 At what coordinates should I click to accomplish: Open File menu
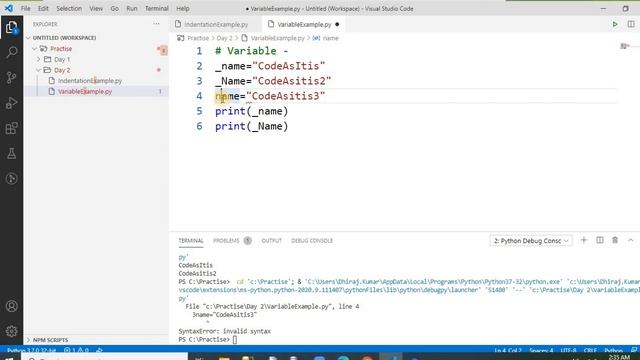click(25, 8)
